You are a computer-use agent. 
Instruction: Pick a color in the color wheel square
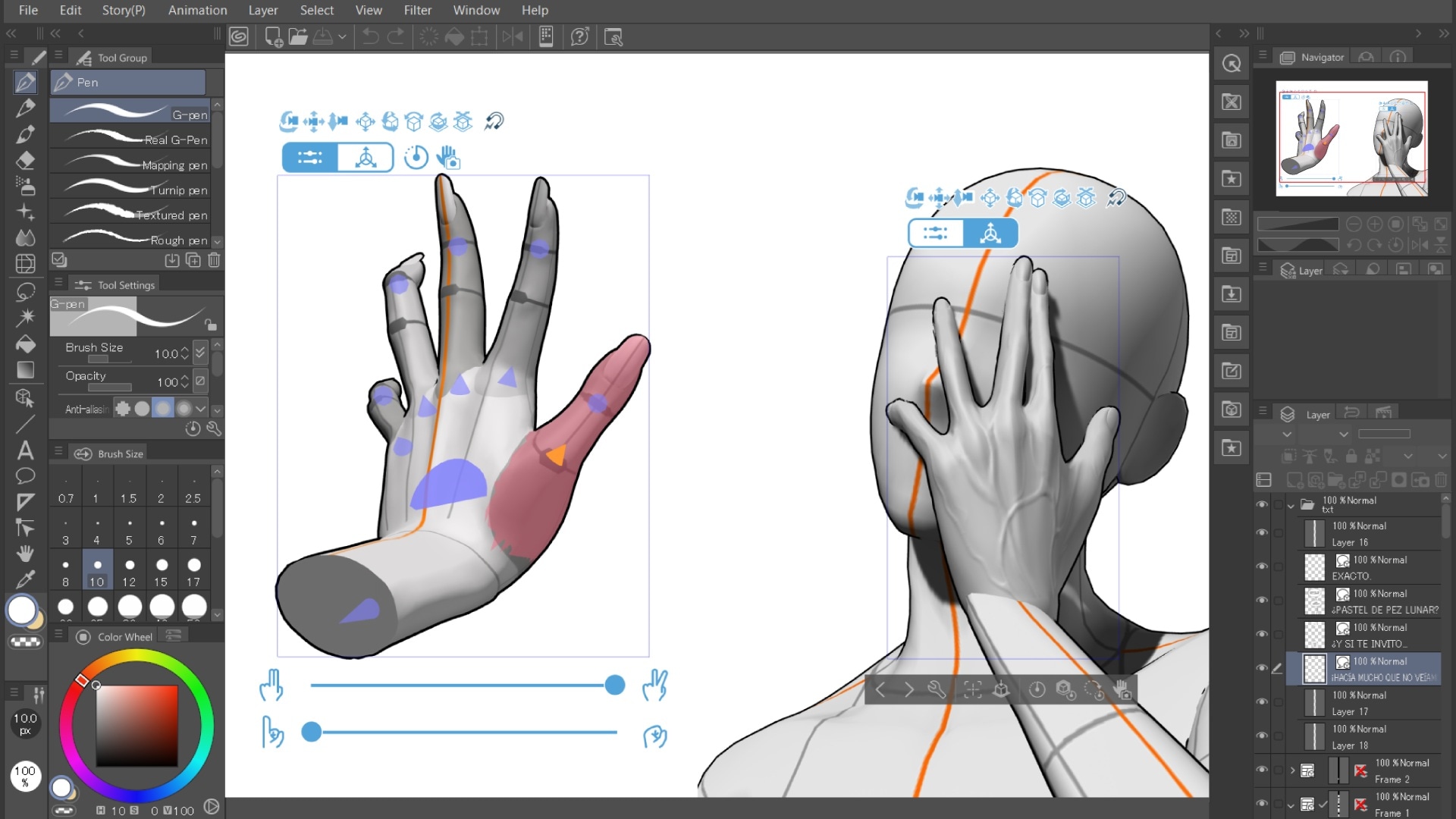[136, 726]
